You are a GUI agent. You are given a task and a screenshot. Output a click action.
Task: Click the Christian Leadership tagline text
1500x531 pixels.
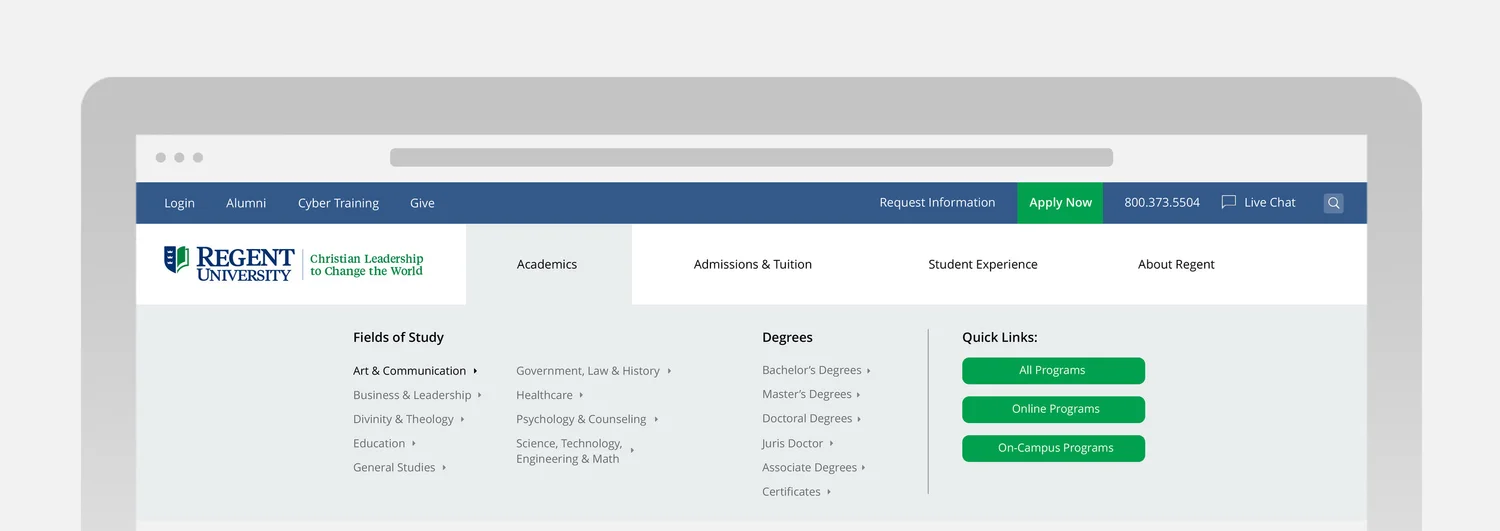366,265
